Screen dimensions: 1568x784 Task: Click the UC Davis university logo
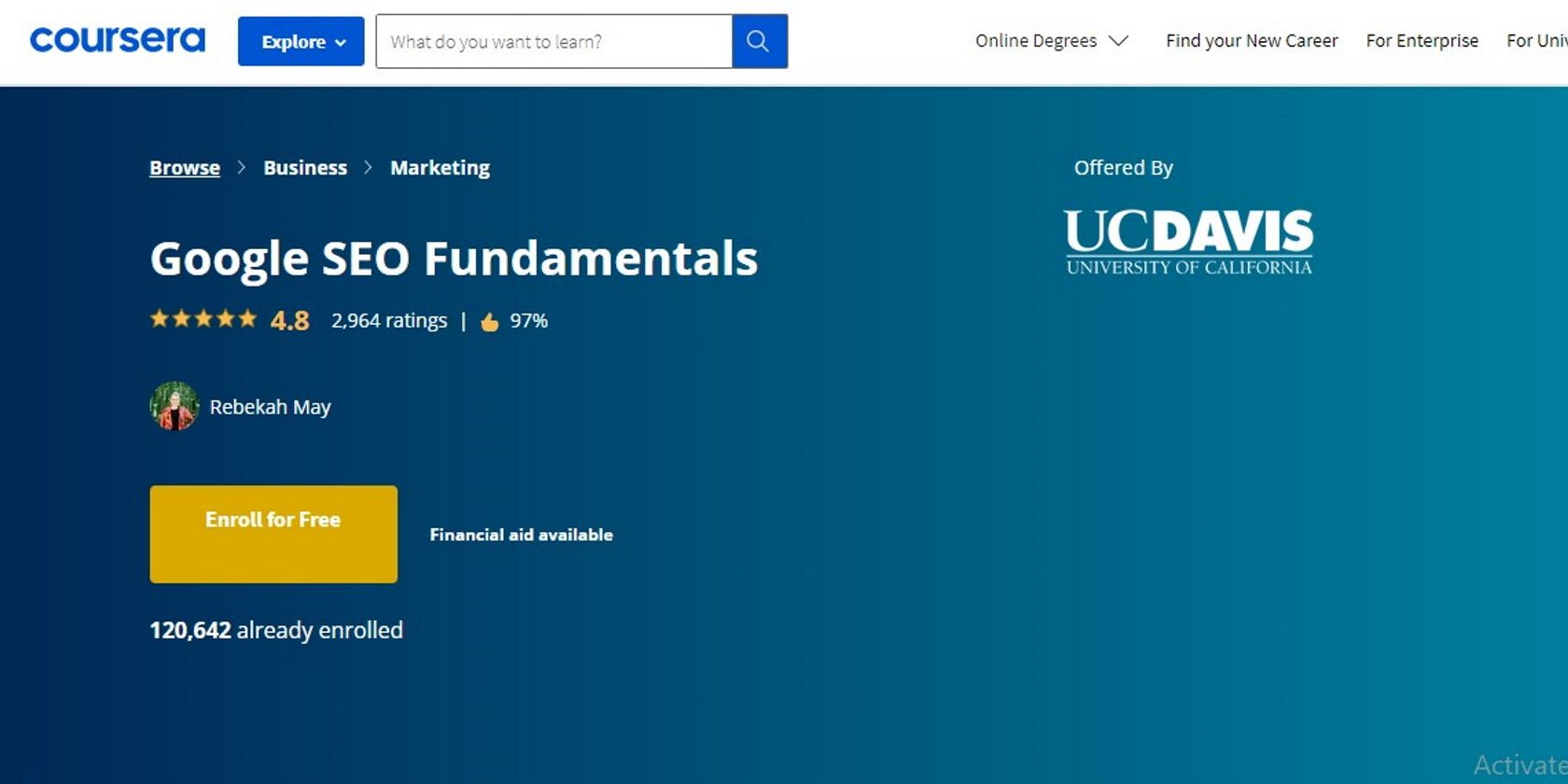1188,243
